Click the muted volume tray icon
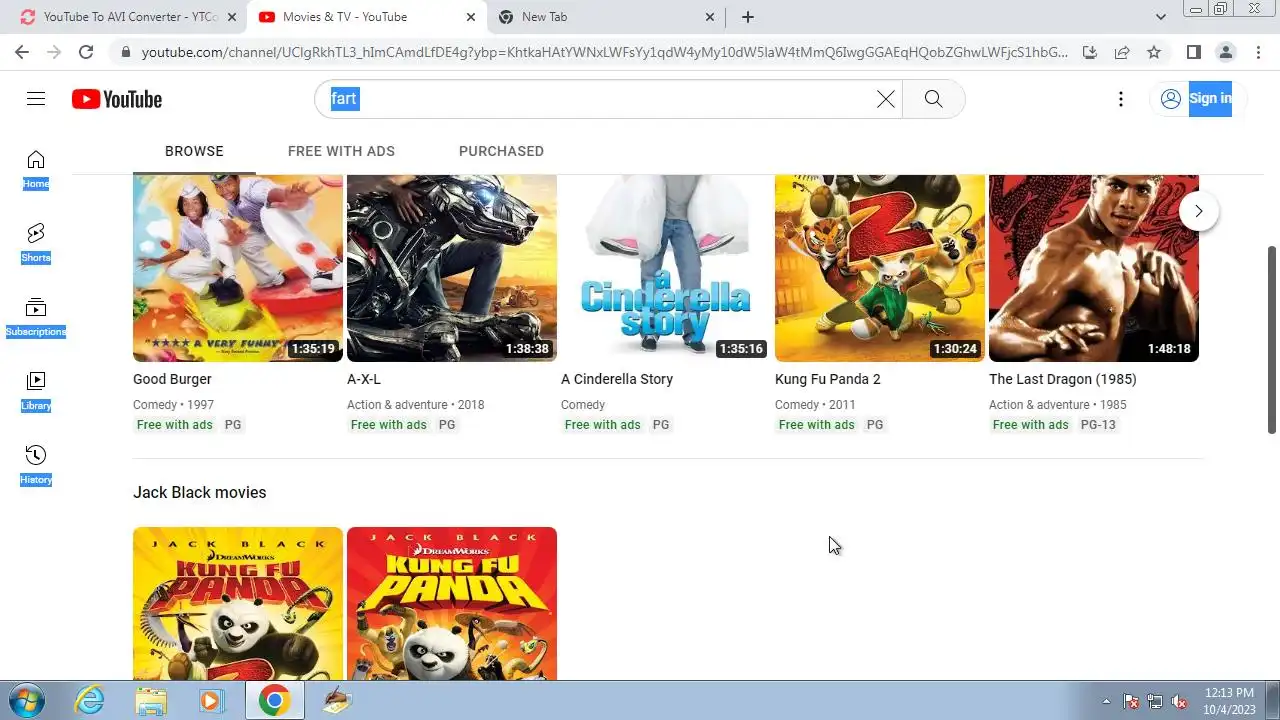This screenshot has height=720, width=1280. click(1179, 701)
